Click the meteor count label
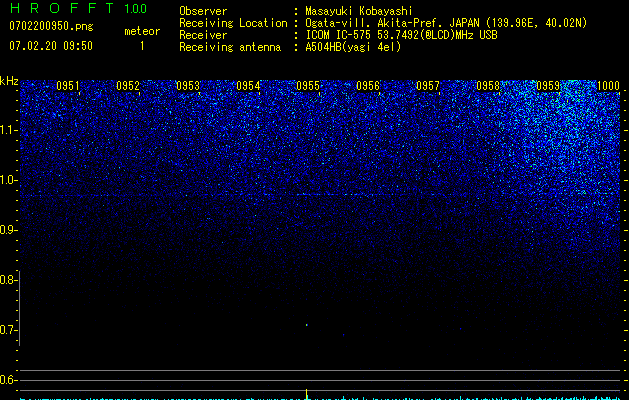 pos(142,31)
